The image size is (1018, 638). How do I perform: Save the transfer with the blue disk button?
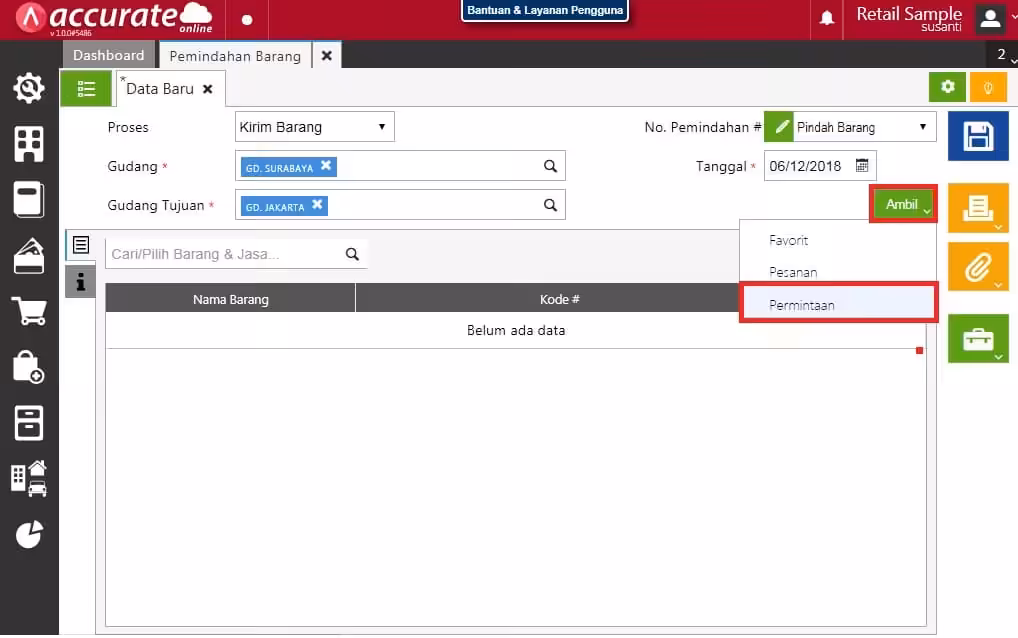pyautogui.click(x=978, y=136)
